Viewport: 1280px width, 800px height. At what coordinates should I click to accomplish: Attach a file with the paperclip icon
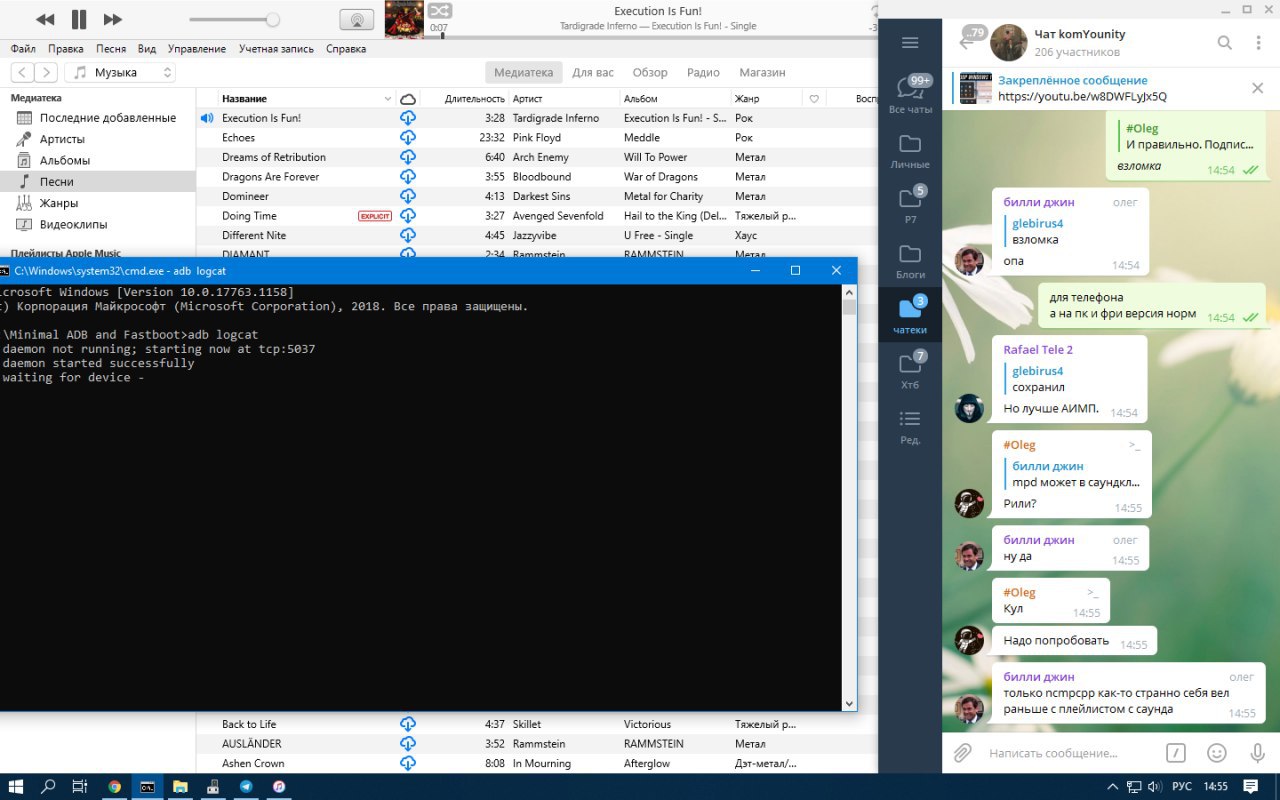pyautogui.click(x=962, y=753)
